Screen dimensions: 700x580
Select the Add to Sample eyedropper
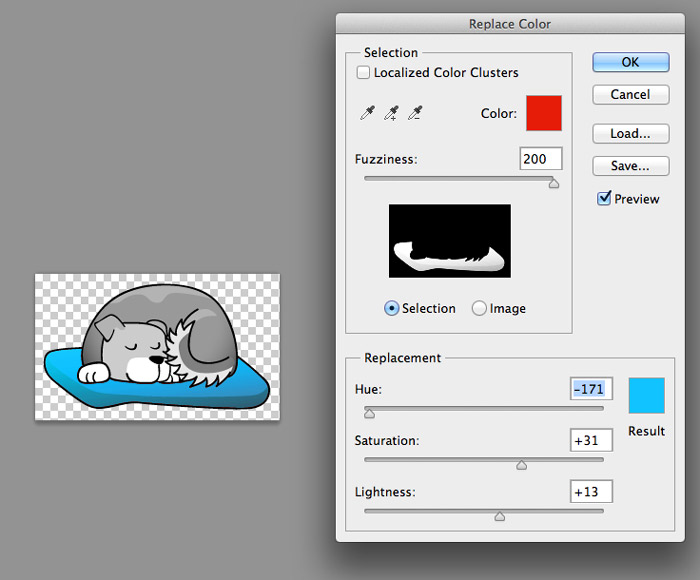[390, 114]
